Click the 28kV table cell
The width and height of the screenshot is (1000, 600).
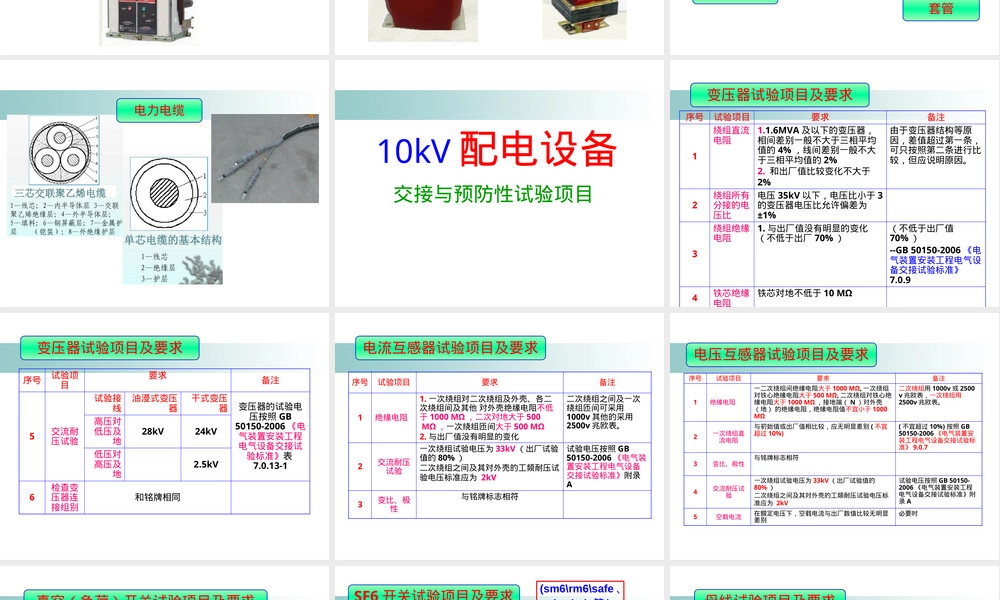pos(153,432)
